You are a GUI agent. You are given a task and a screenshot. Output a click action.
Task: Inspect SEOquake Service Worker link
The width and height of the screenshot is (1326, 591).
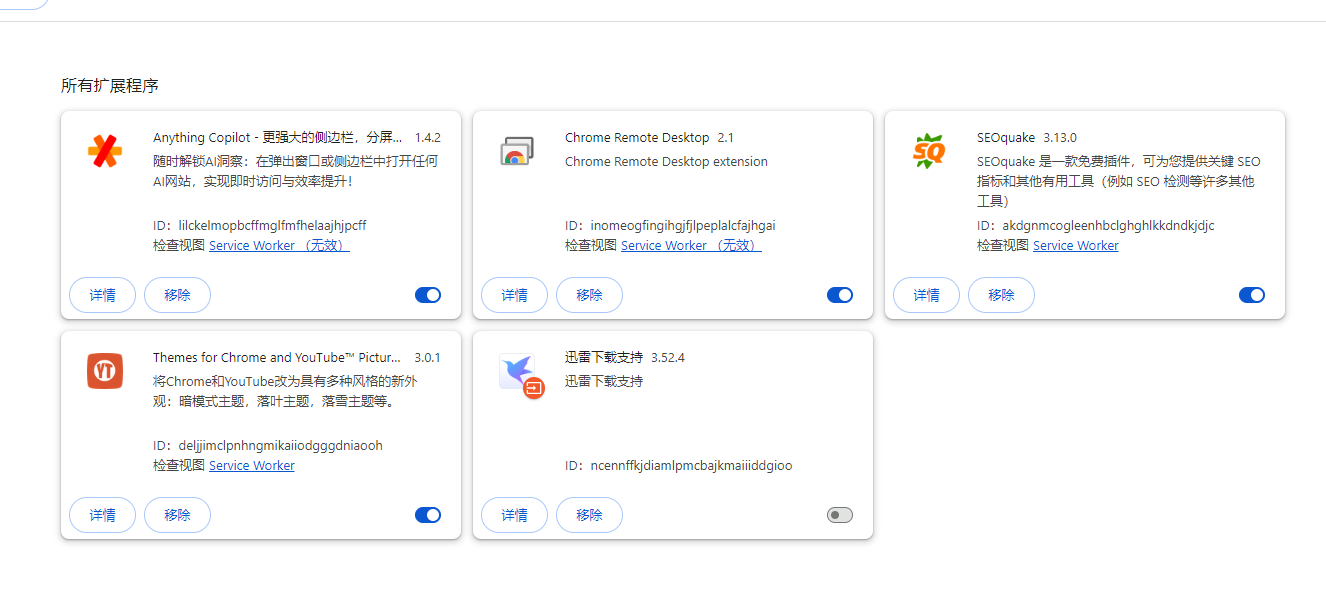pos(1076,245)
